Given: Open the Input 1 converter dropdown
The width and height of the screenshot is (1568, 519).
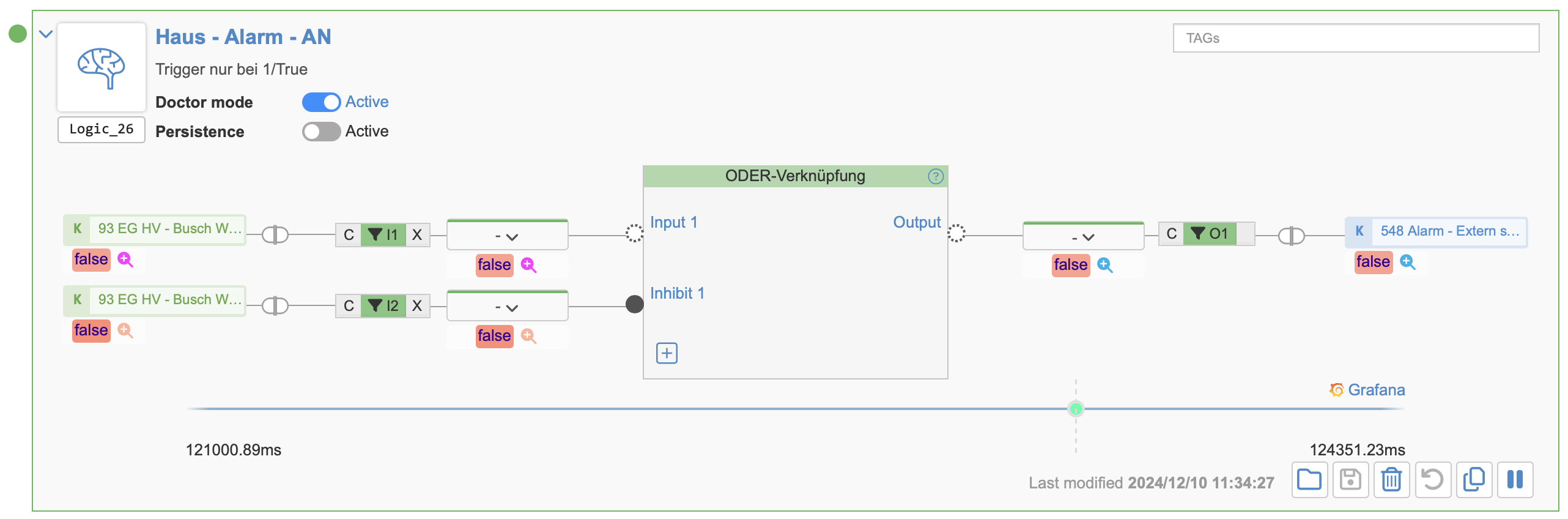Looking at the screenshot, I should 507,236.
